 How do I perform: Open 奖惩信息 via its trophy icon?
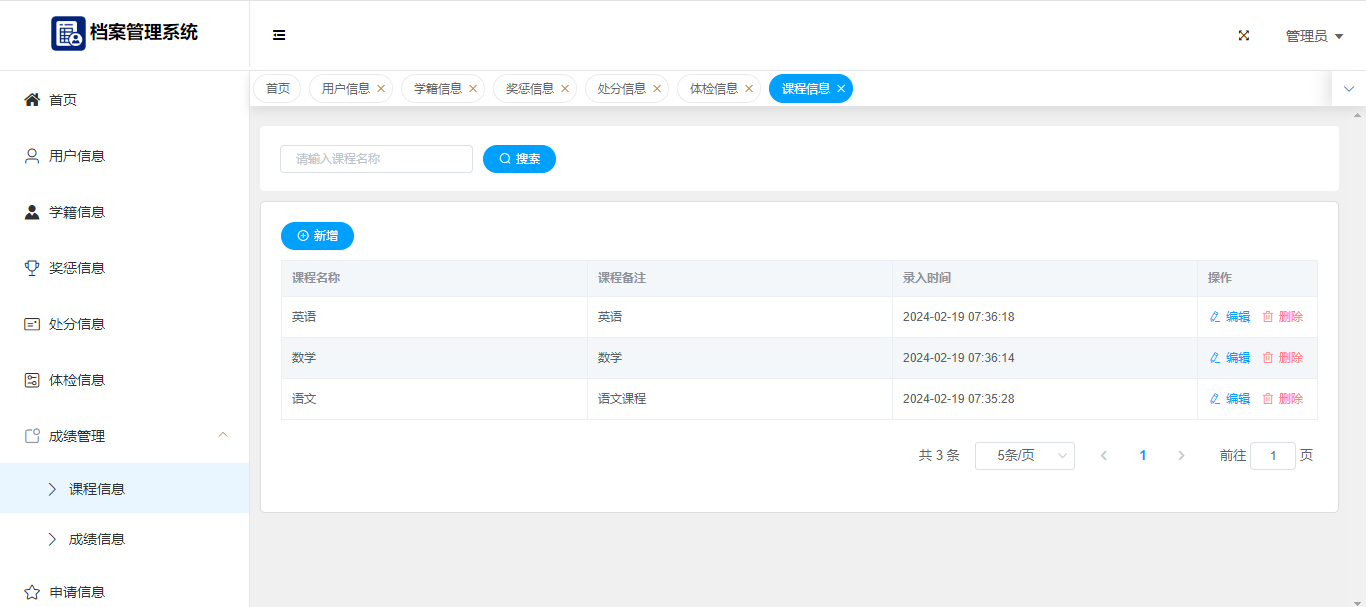32,268
